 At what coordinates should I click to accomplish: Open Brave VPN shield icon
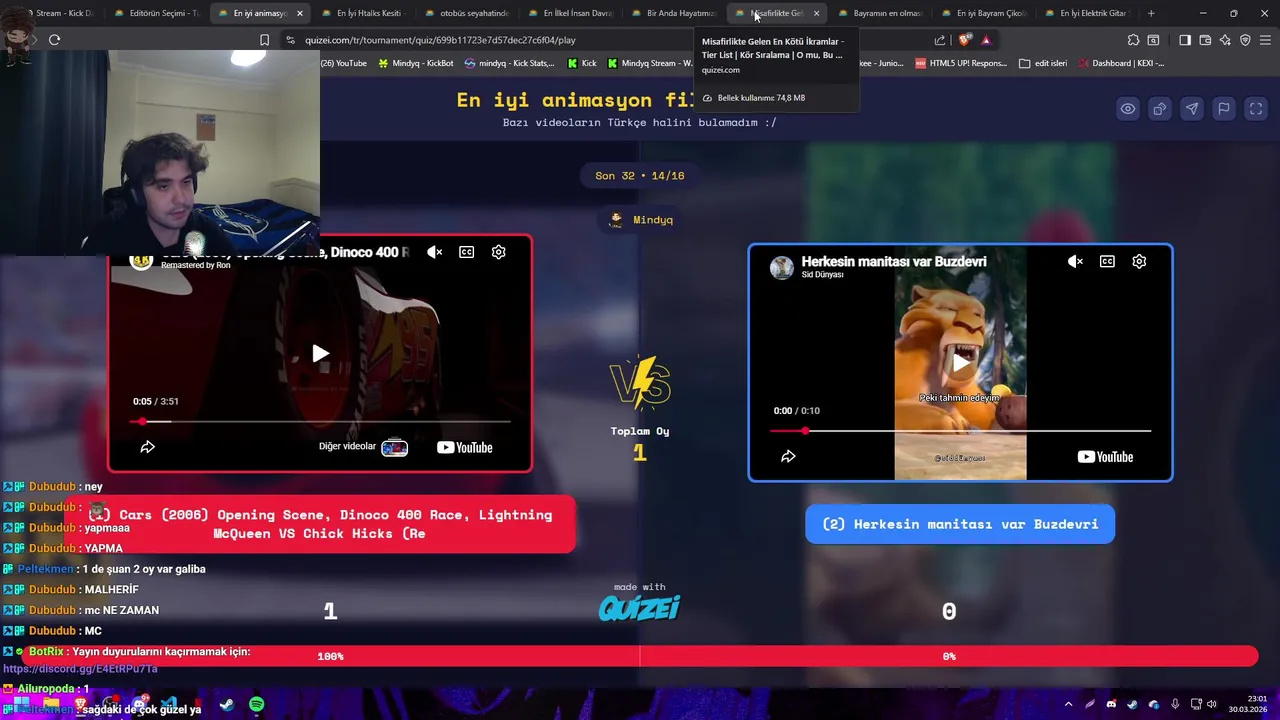point(1245,40)
